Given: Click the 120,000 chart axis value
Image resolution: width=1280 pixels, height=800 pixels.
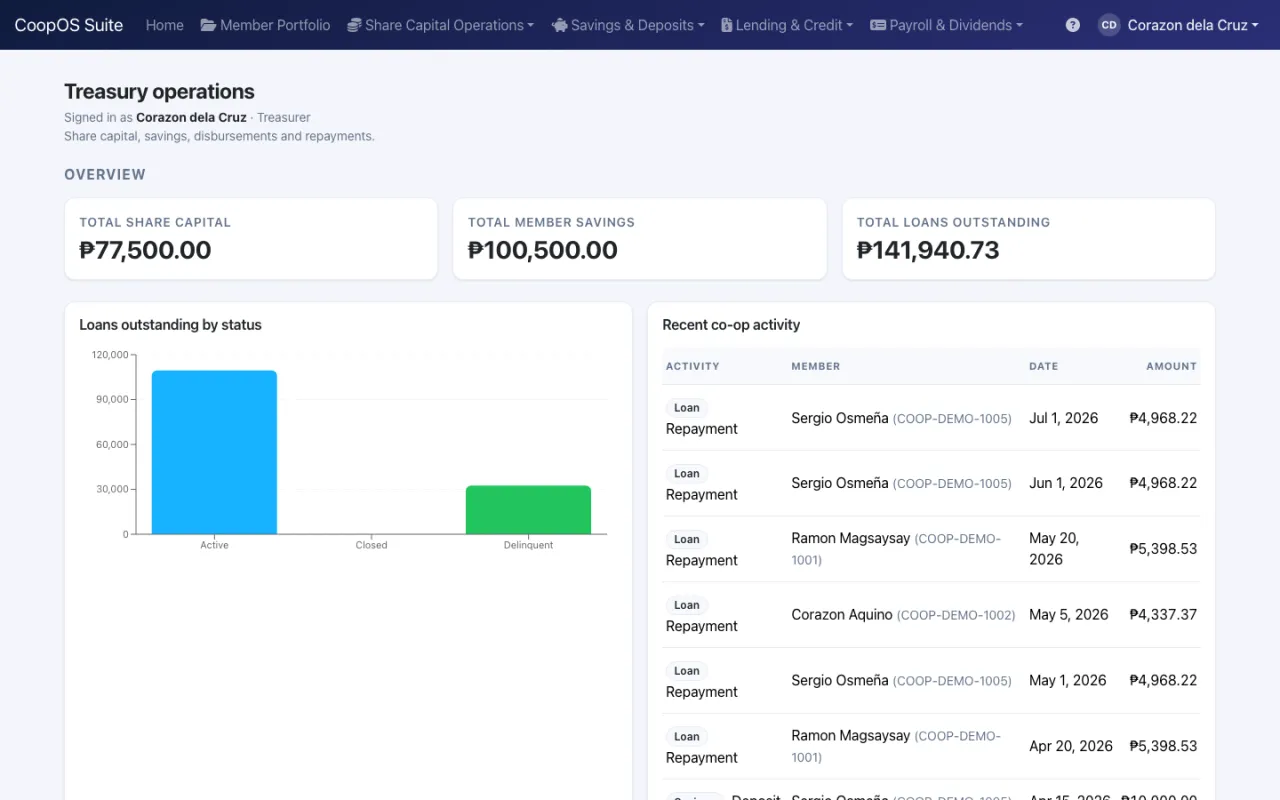Looking at the screenshot, I should point(110,355).
